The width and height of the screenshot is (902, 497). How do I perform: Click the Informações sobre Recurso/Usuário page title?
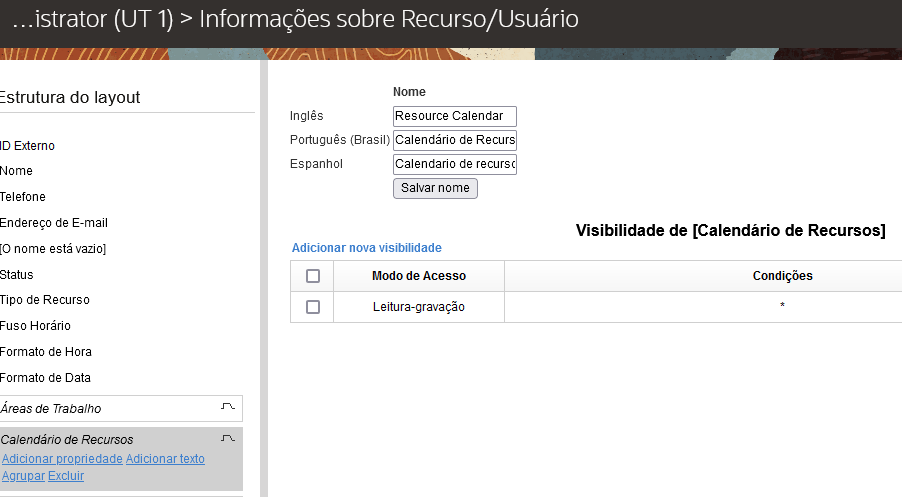[x=389, y=19]
